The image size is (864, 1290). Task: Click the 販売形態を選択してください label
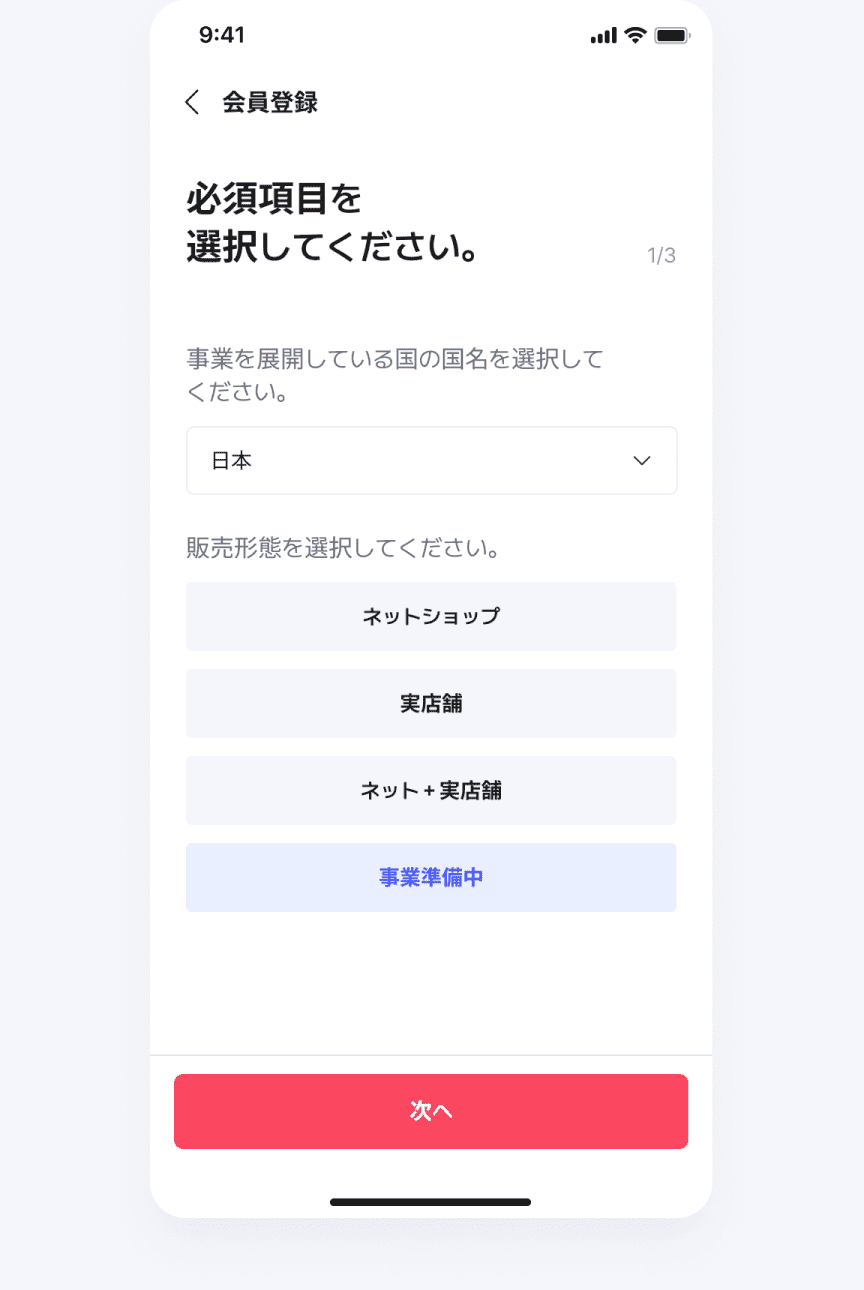343,548
